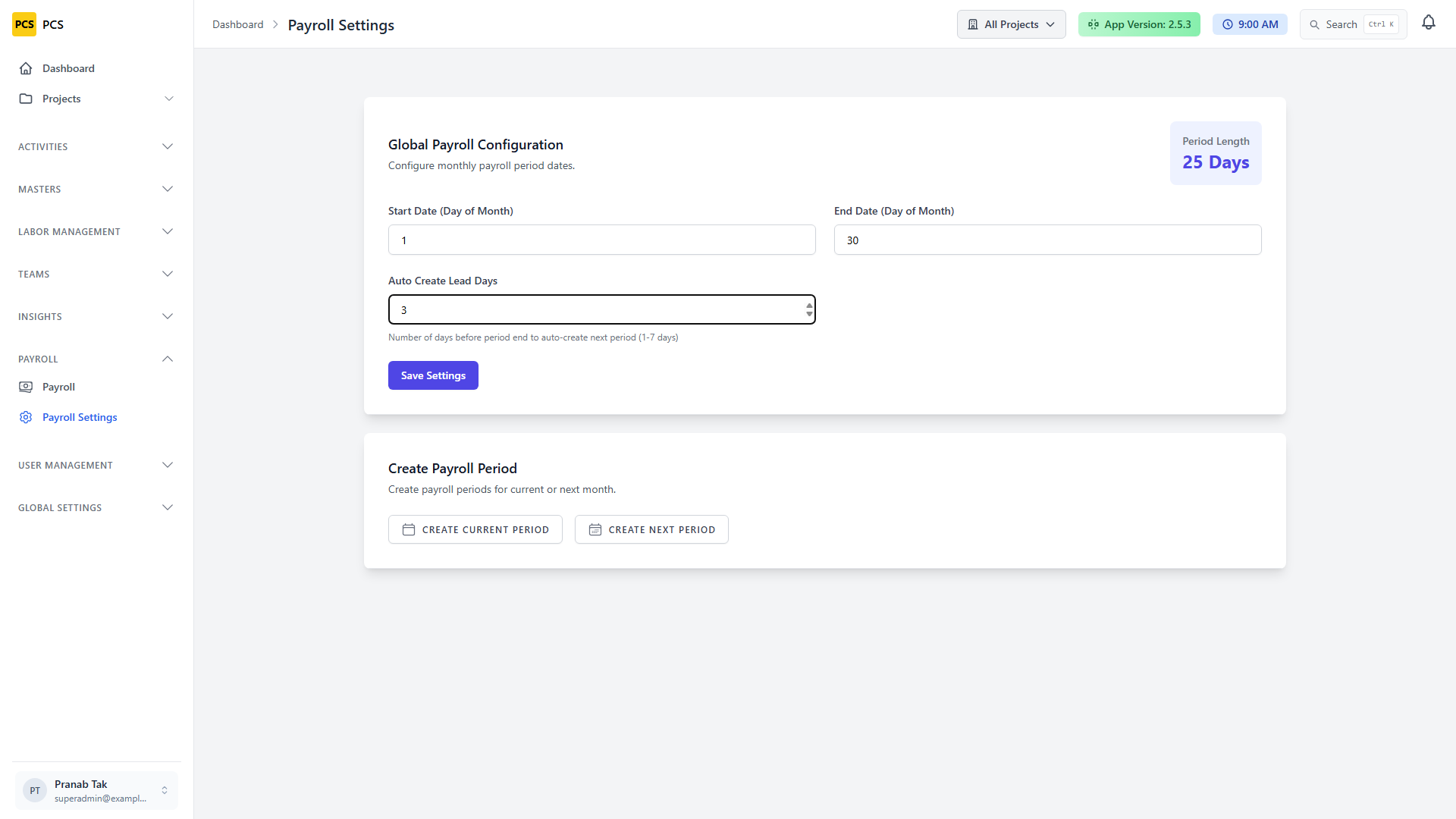Click the App Version badge icon
The width and height of the screenshot is (1456, 819).
pyautogui.click(x=1094, y=24)
